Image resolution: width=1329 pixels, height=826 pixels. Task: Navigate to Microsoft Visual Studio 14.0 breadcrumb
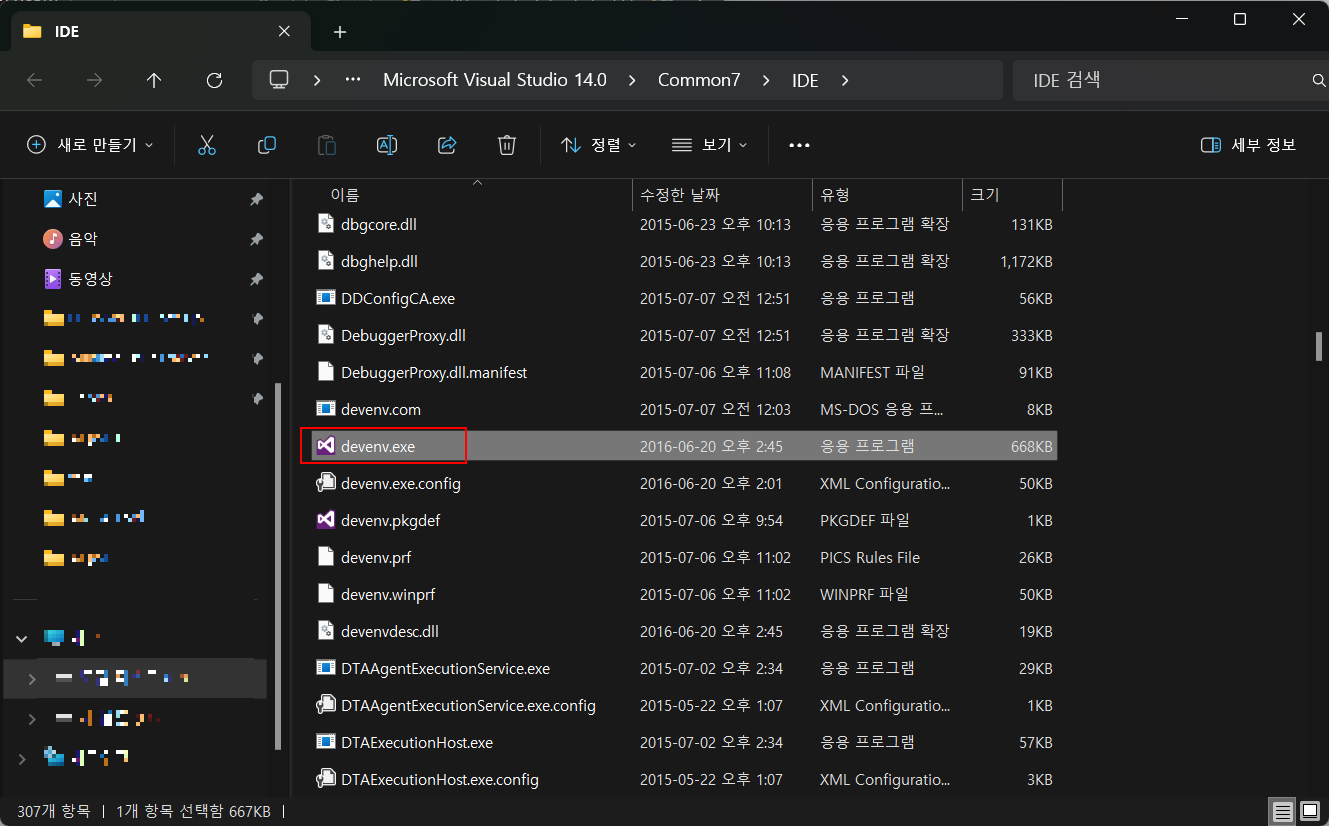click(495, 80)
